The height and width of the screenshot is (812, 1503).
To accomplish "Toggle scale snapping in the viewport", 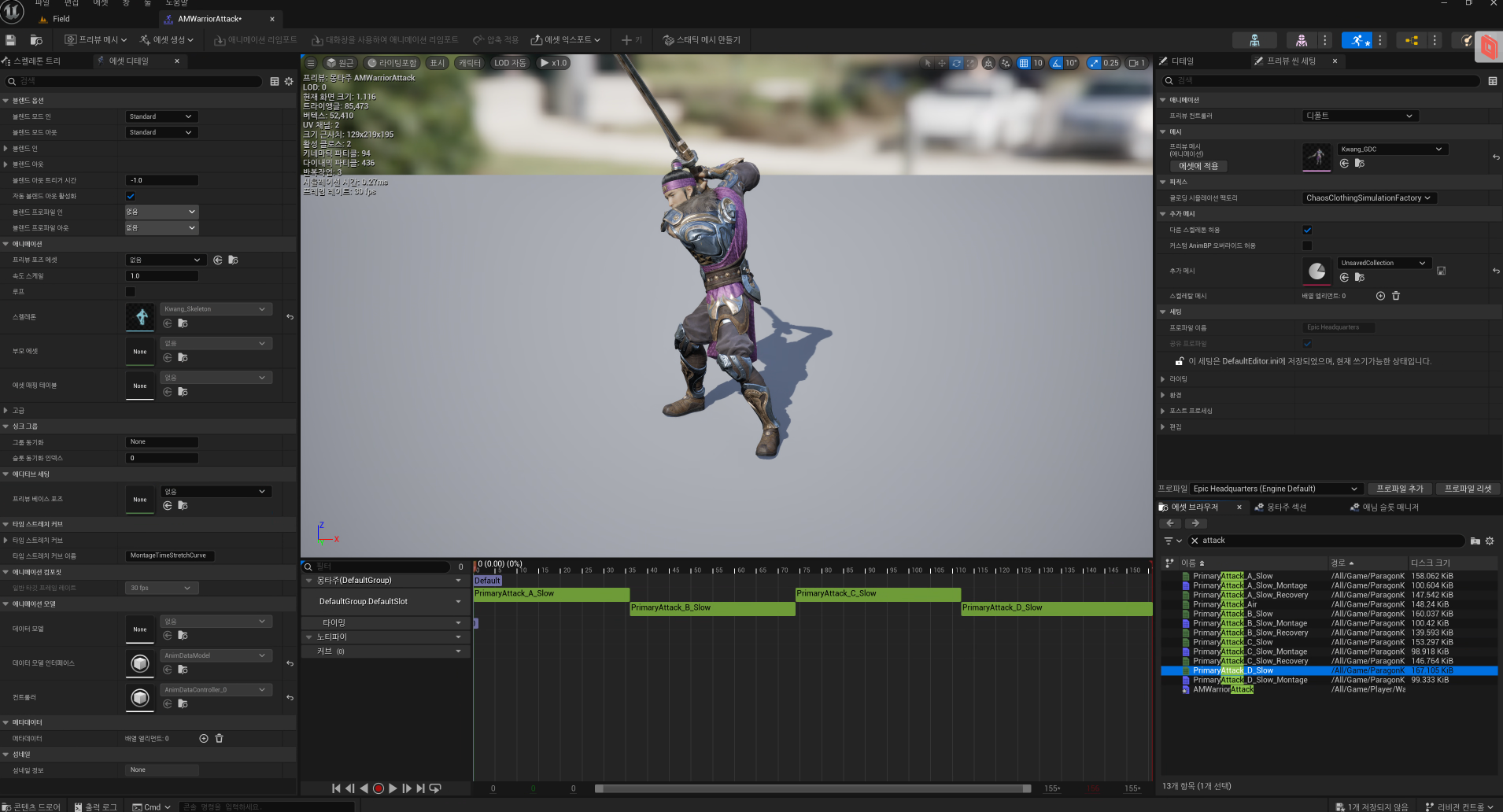I will [x=1094, y=63].
